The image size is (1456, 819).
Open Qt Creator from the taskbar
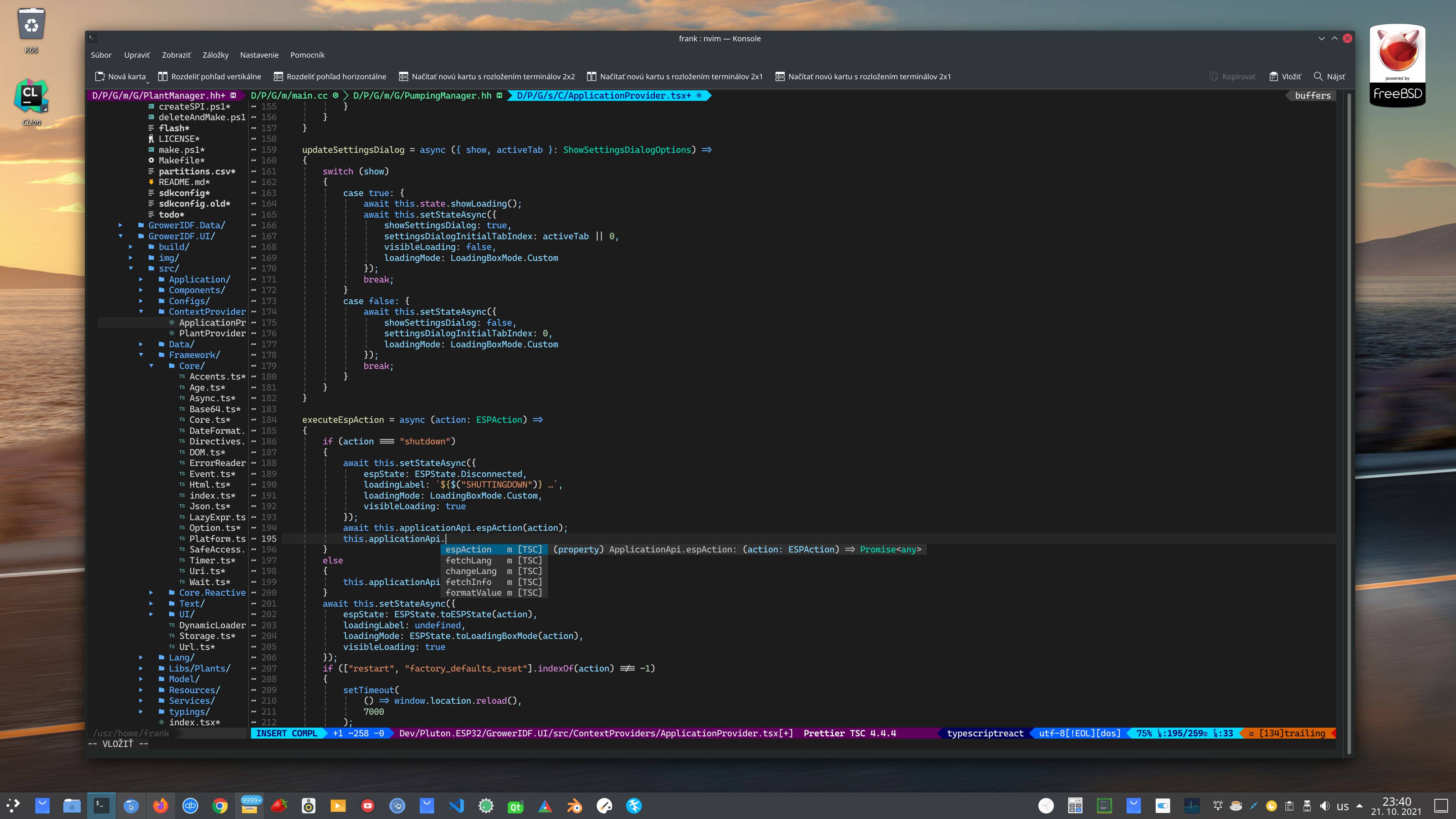point(516,805)
